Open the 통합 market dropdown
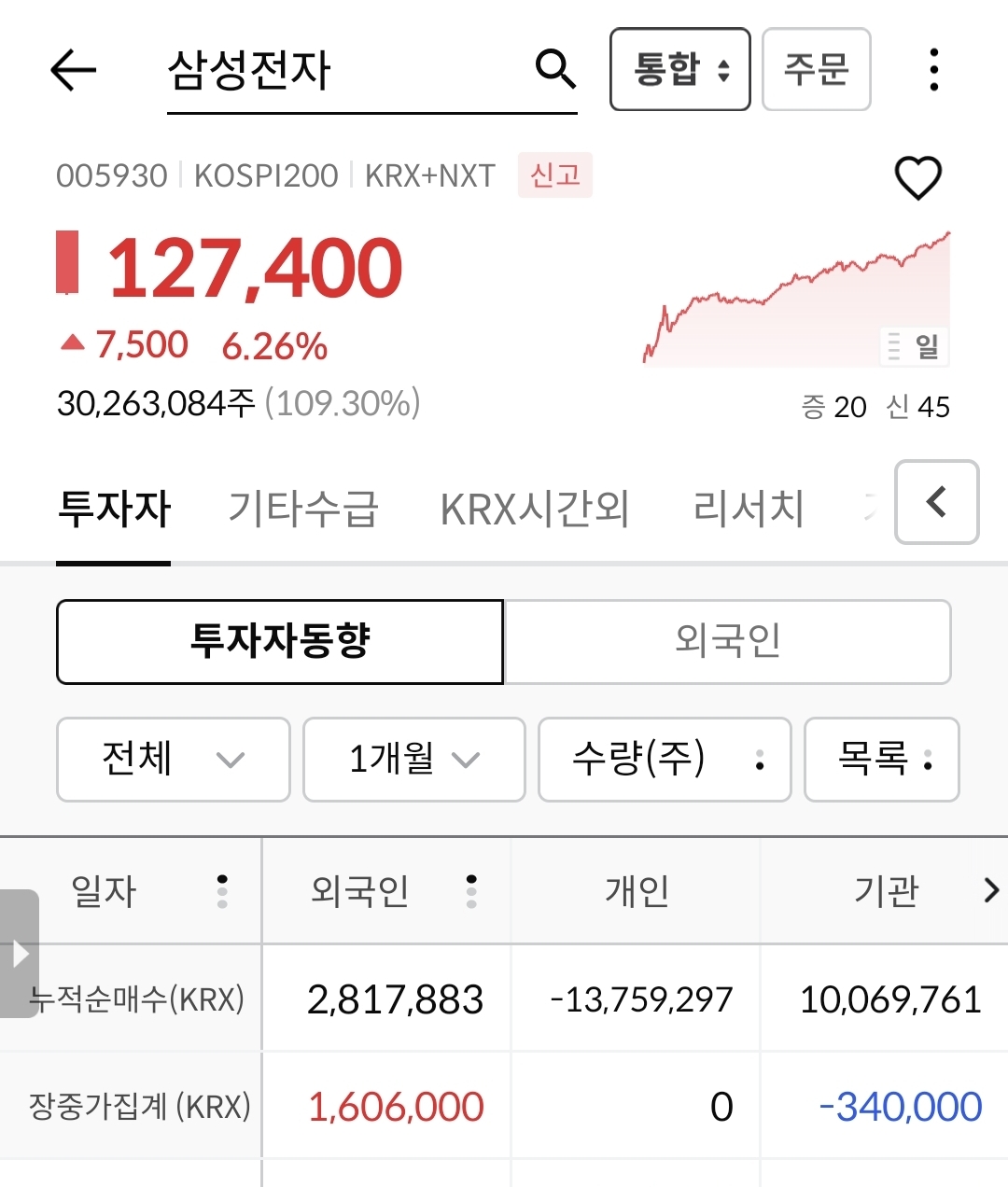Screen dimensions: 1008x1187 [x=679, y=70]
